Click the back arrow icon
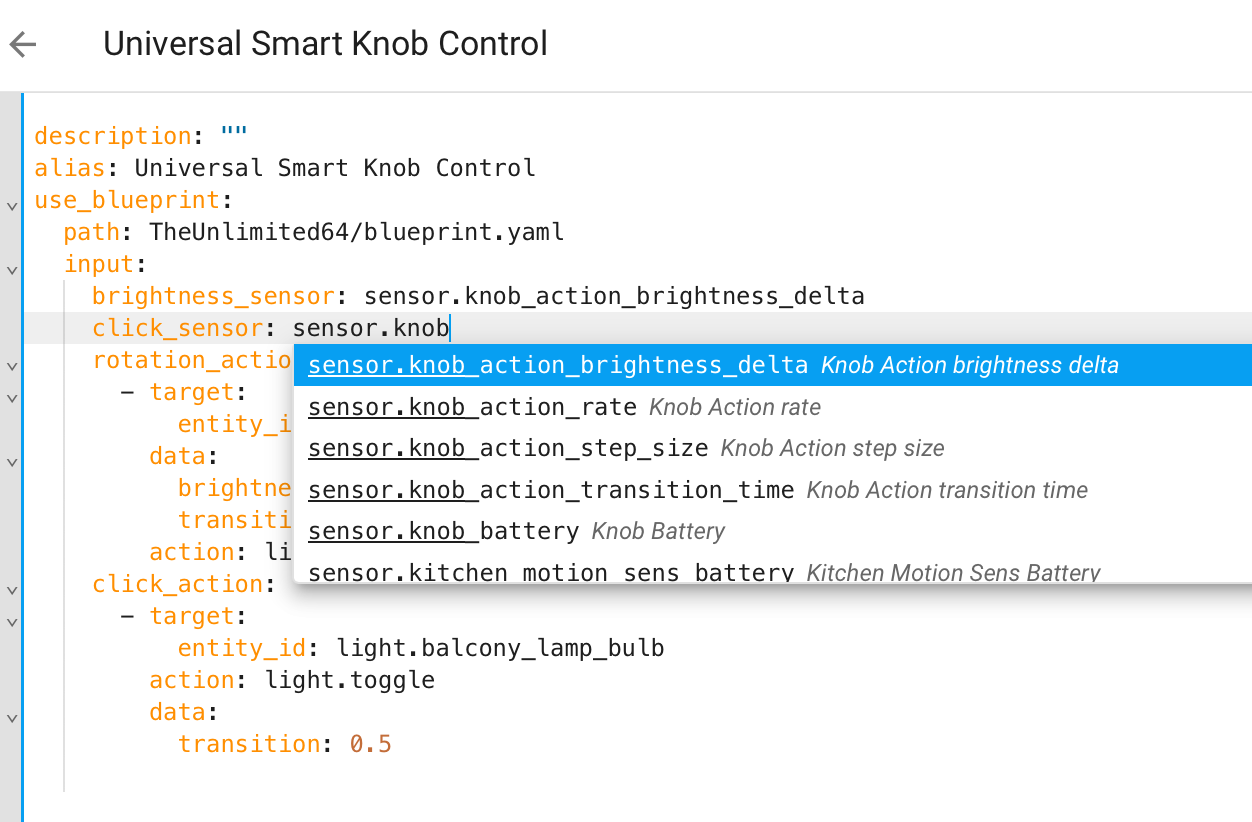Screen dimensions: 1252x822 pyautogui.click(x=23, y=44)
